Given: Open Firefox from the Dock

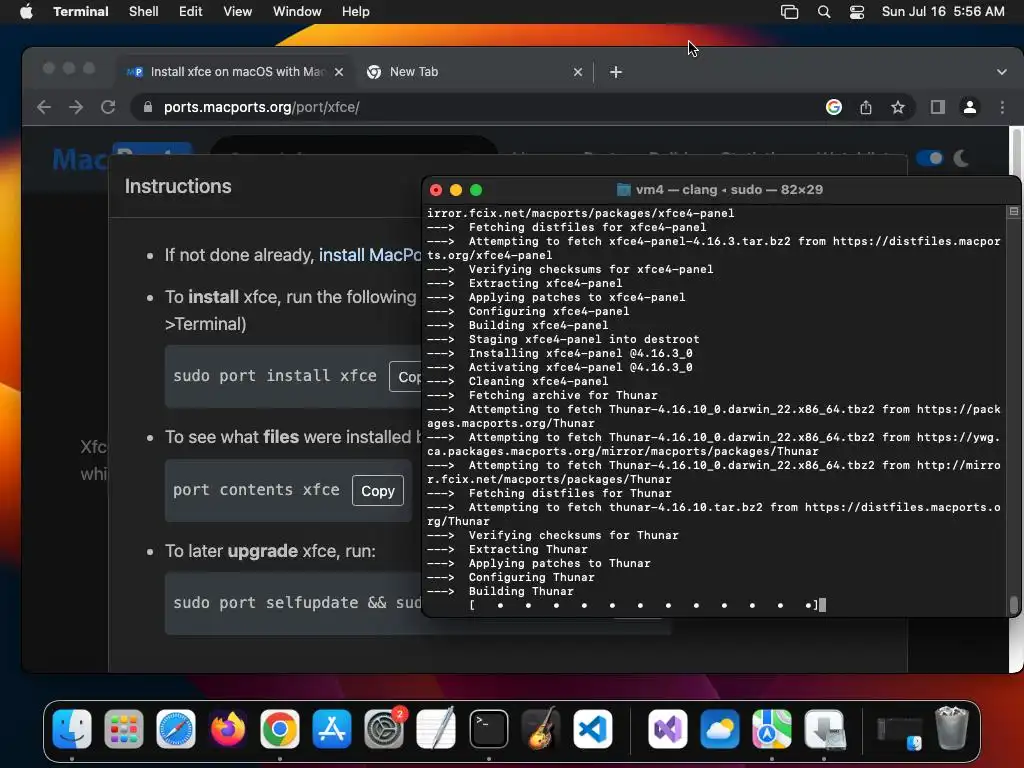Looking at the screenshot, I should (228, 729).
